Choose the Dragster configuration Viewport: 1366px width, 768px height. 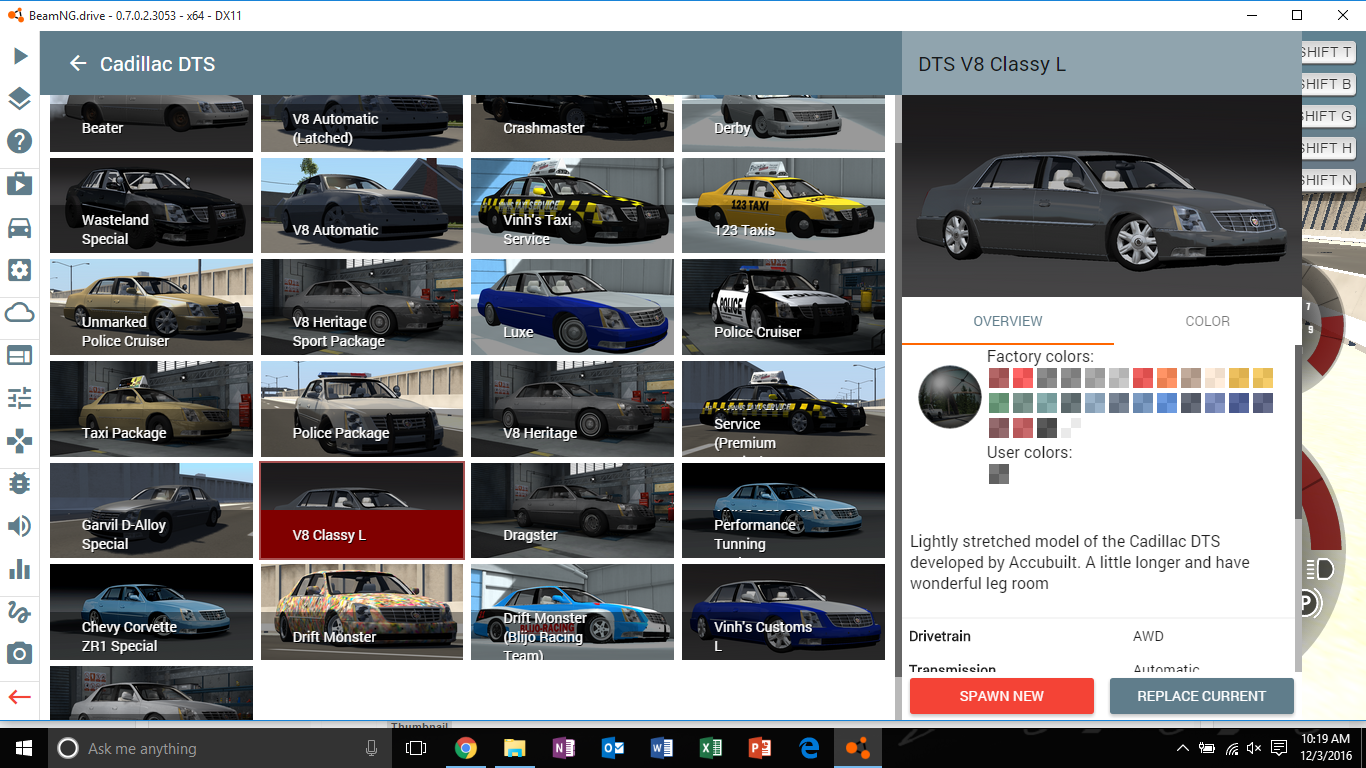click(572, 510)
